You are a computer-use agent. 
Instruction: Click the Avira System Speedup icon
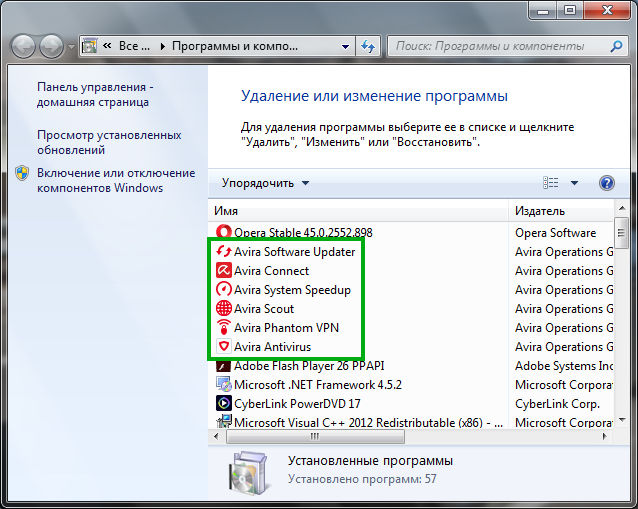pos(223,289)
